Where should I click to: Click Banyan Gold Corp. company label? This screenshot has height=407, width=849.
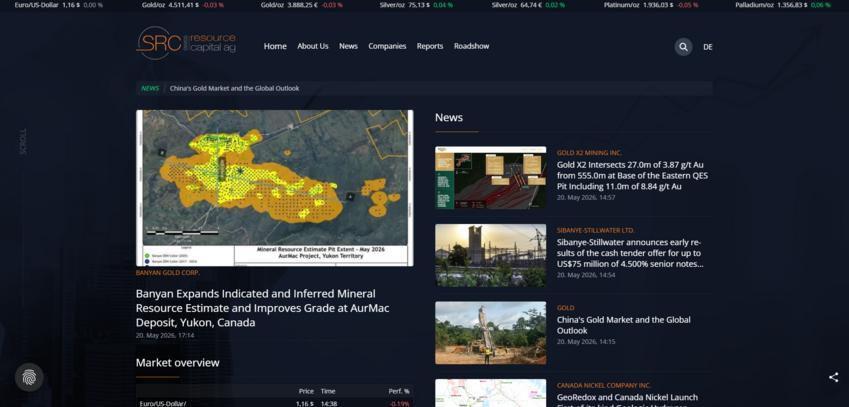pyautogui.click(x=167, y=273)
